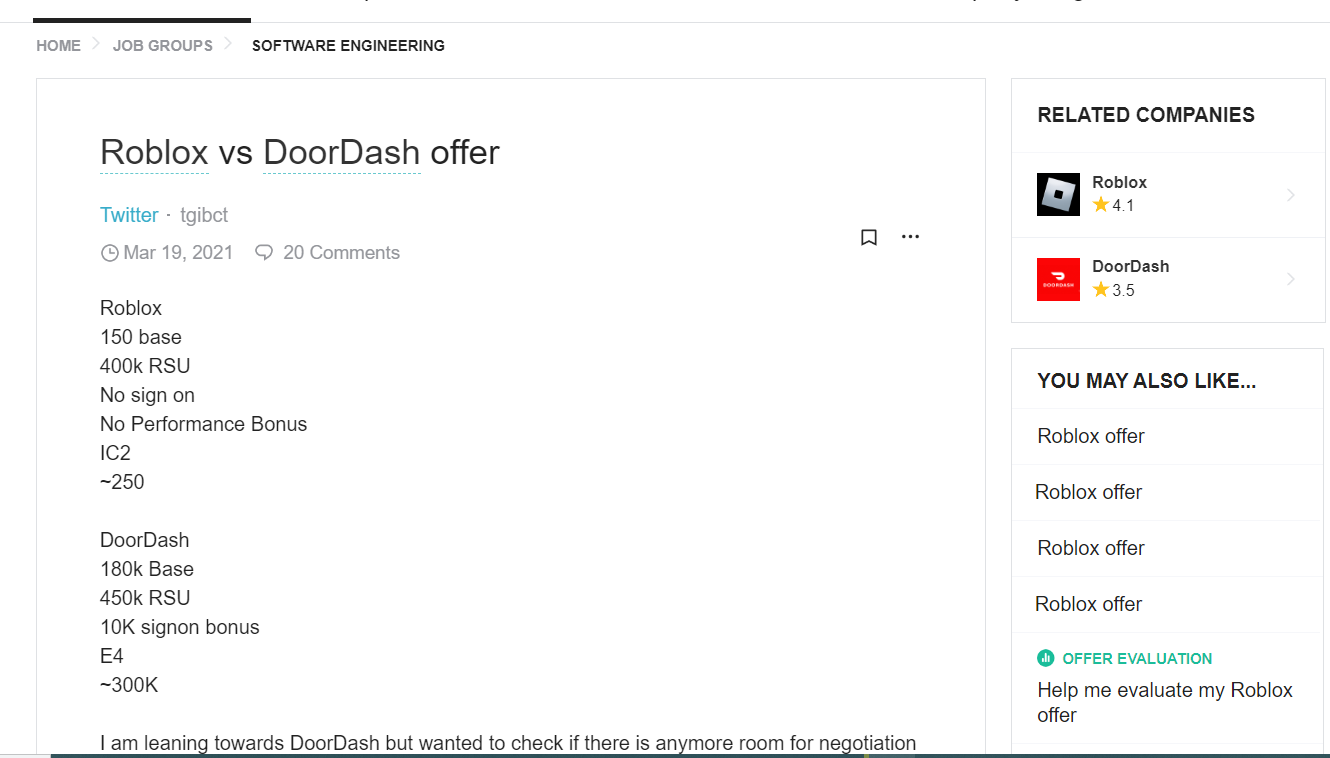Open Help me evaluate my Roblox offer
Viewport: 1330px width, 758px height.
pyautogui.click(x=1165, y=702)
